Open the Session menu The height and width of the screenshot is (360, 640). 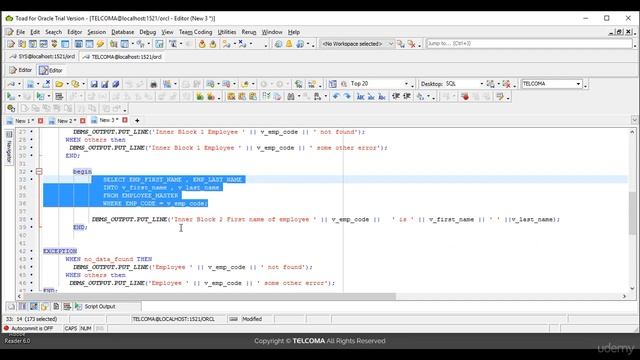tap(96, 32)
